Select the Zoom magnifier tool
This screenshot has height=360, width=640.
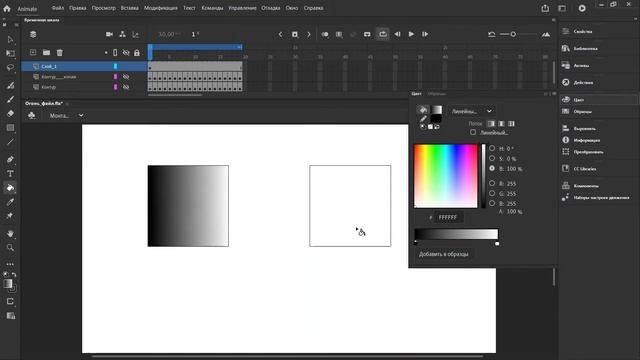point(10,247)
